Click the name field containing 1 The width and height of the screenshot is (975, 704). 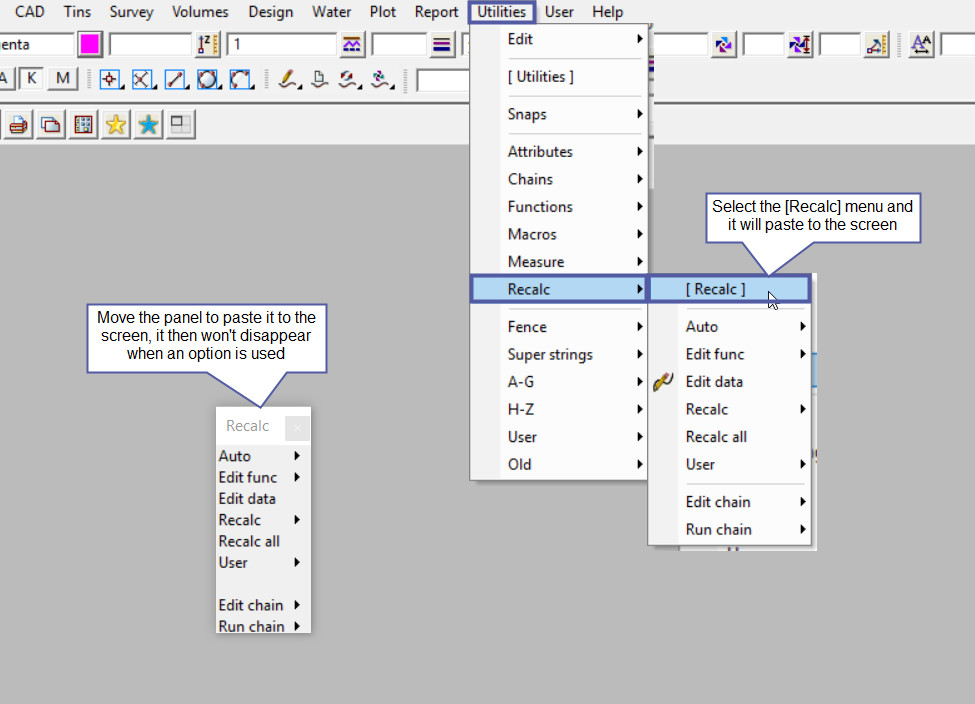pos(281,45)
